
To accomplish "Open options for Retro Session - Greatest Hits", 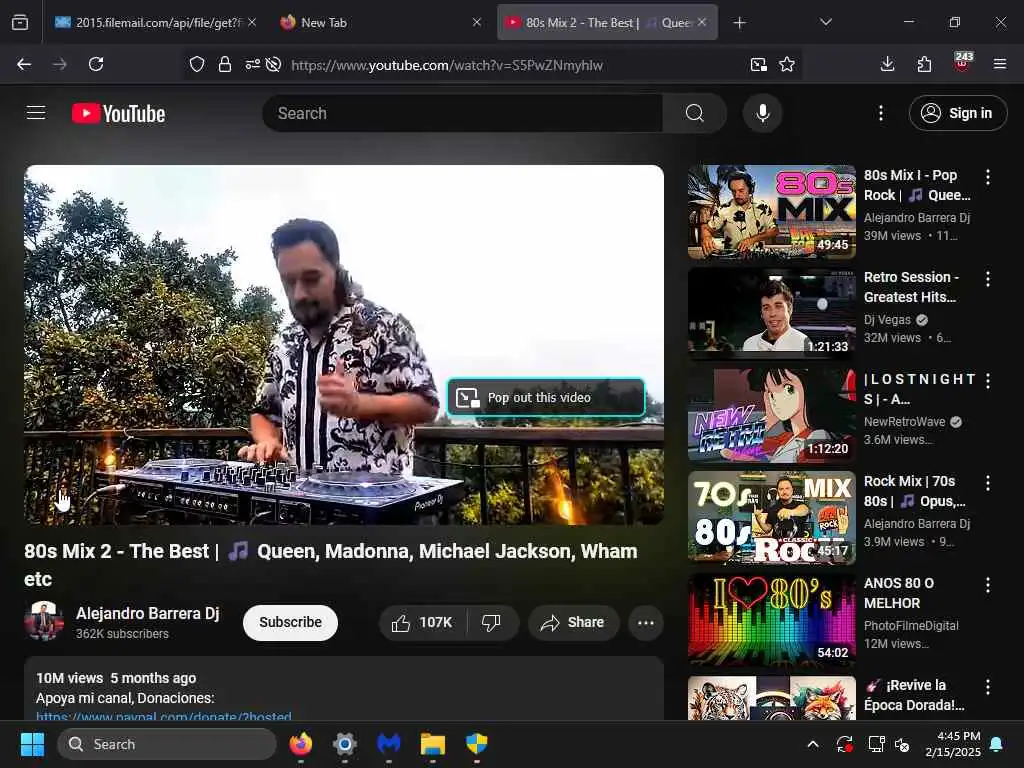I will coord(987,279).
